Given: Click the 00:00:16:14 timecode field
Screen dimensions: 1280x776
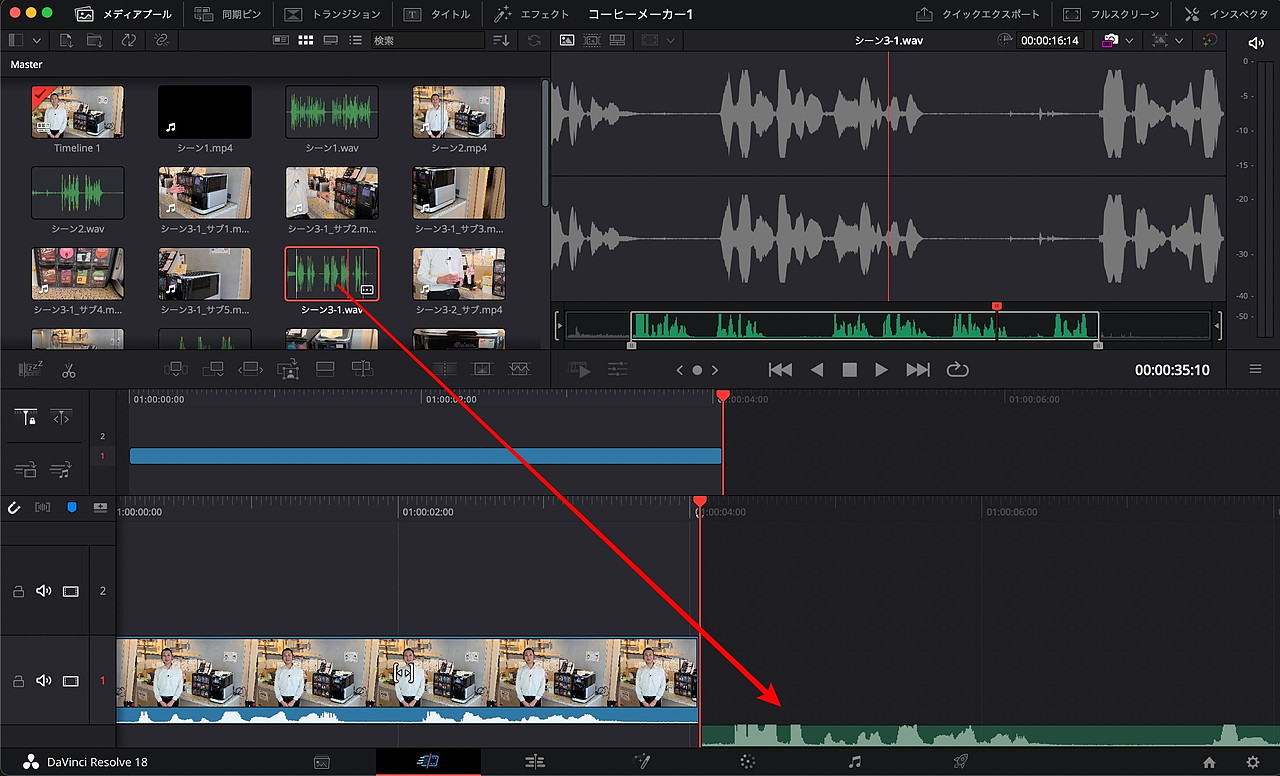Looking at the screenshot, I should click(1050, 40).
